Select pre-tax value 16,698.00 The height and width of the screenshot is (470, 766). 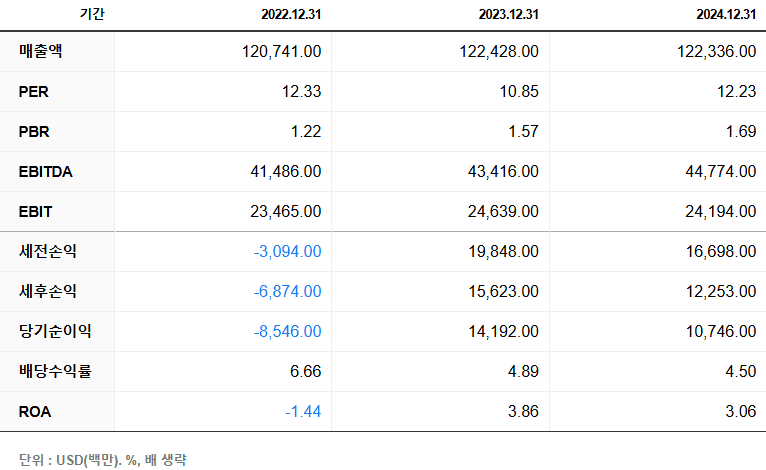pos(721,252)
